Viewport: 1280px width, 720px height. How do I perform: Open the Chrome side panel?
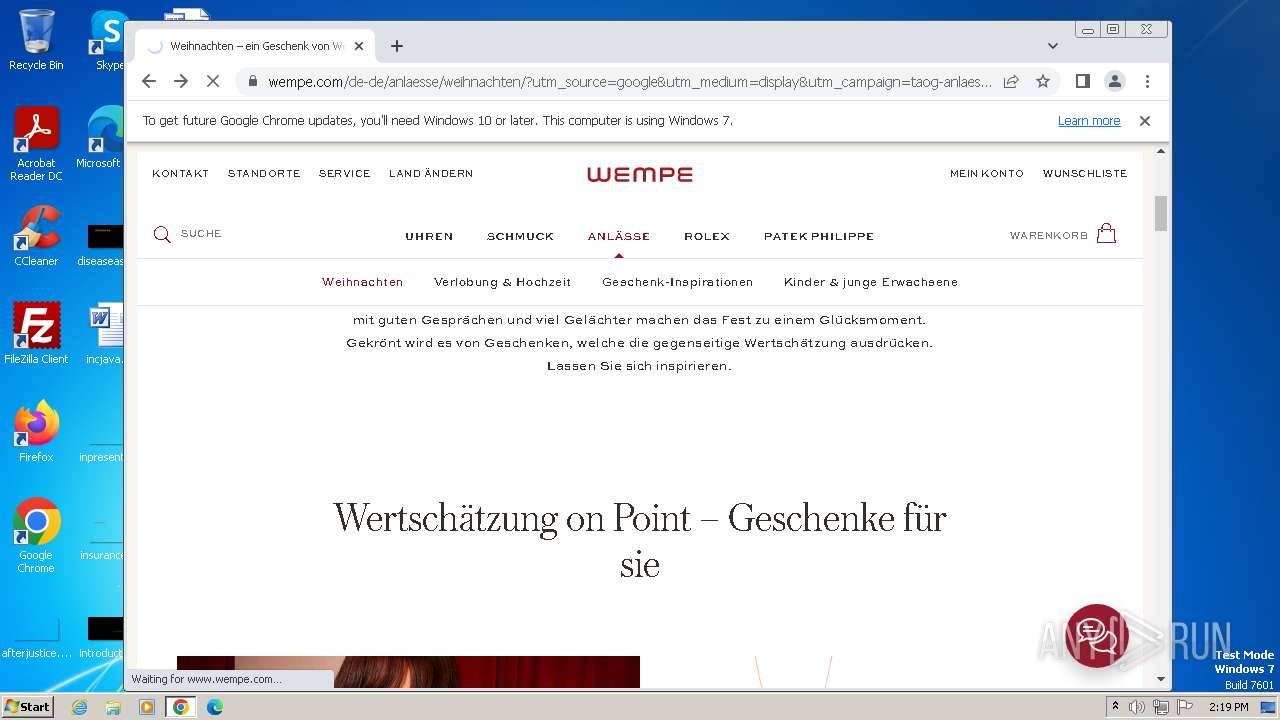click(x=1082, y=81)
